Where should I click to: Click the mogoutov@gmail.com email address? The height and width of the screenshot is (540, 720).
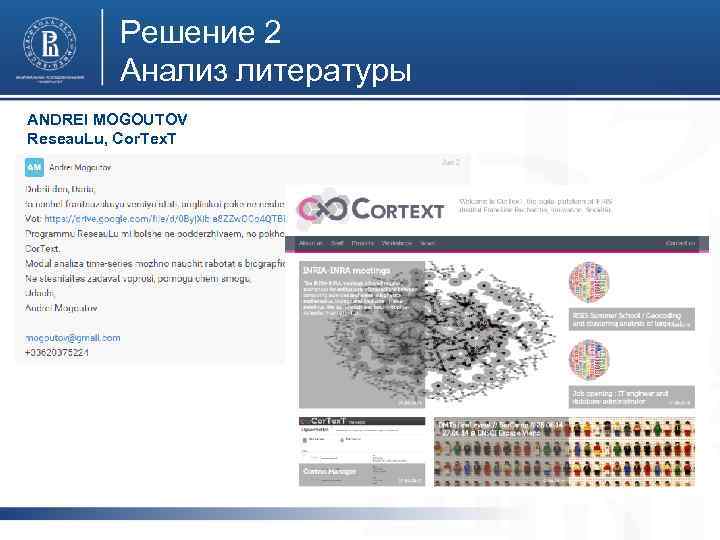(x=73, y=338)
